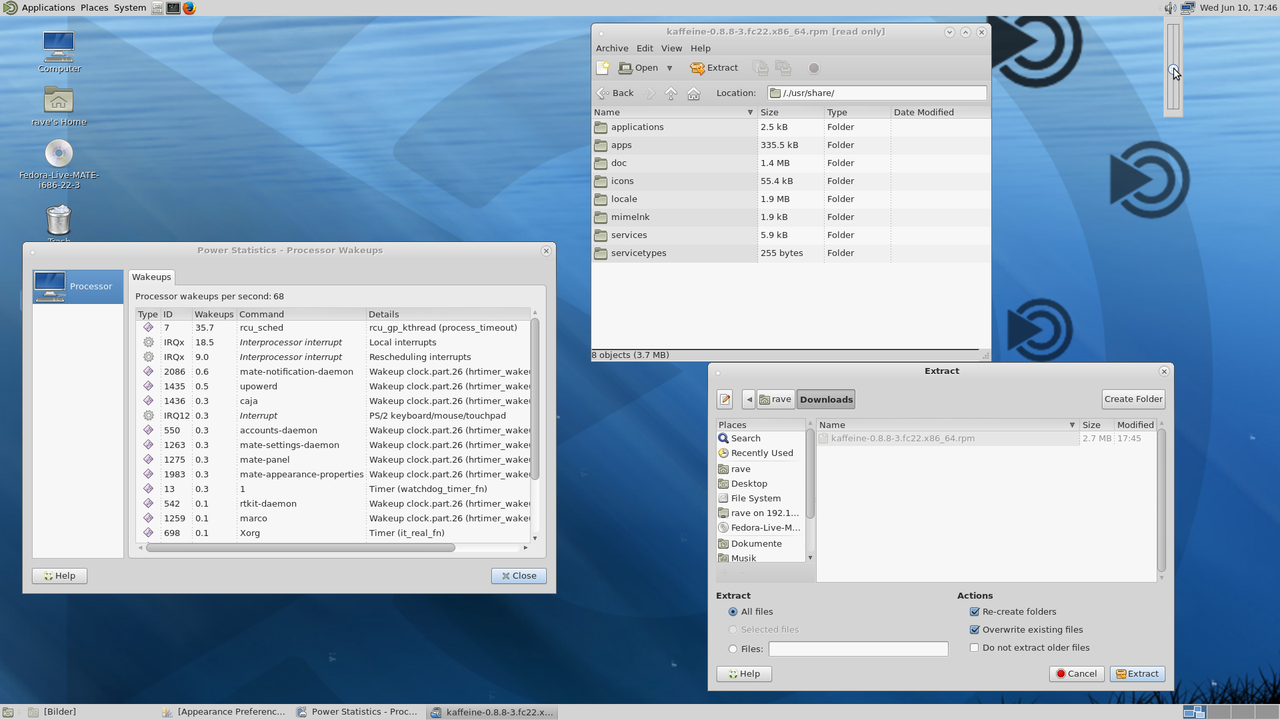Click the path bar left scroll arrow
This screenshot has width=1280, height=720.
point(749,399)
